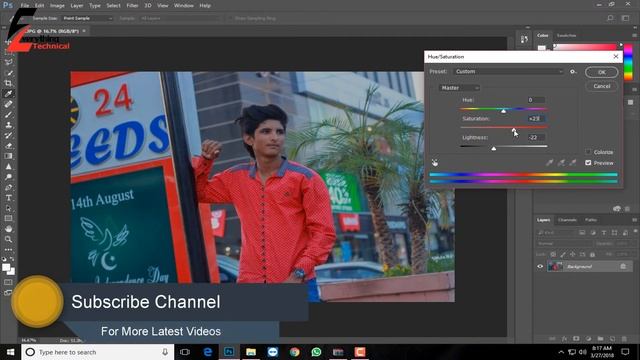Switch to the Channels tab
640x360 pixels.
pos(567,220)
